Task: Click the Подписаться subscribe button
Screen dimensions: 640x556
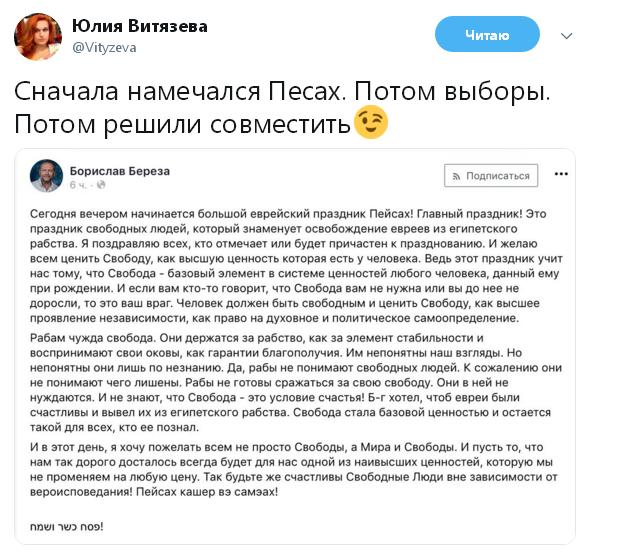Action: 491,176
